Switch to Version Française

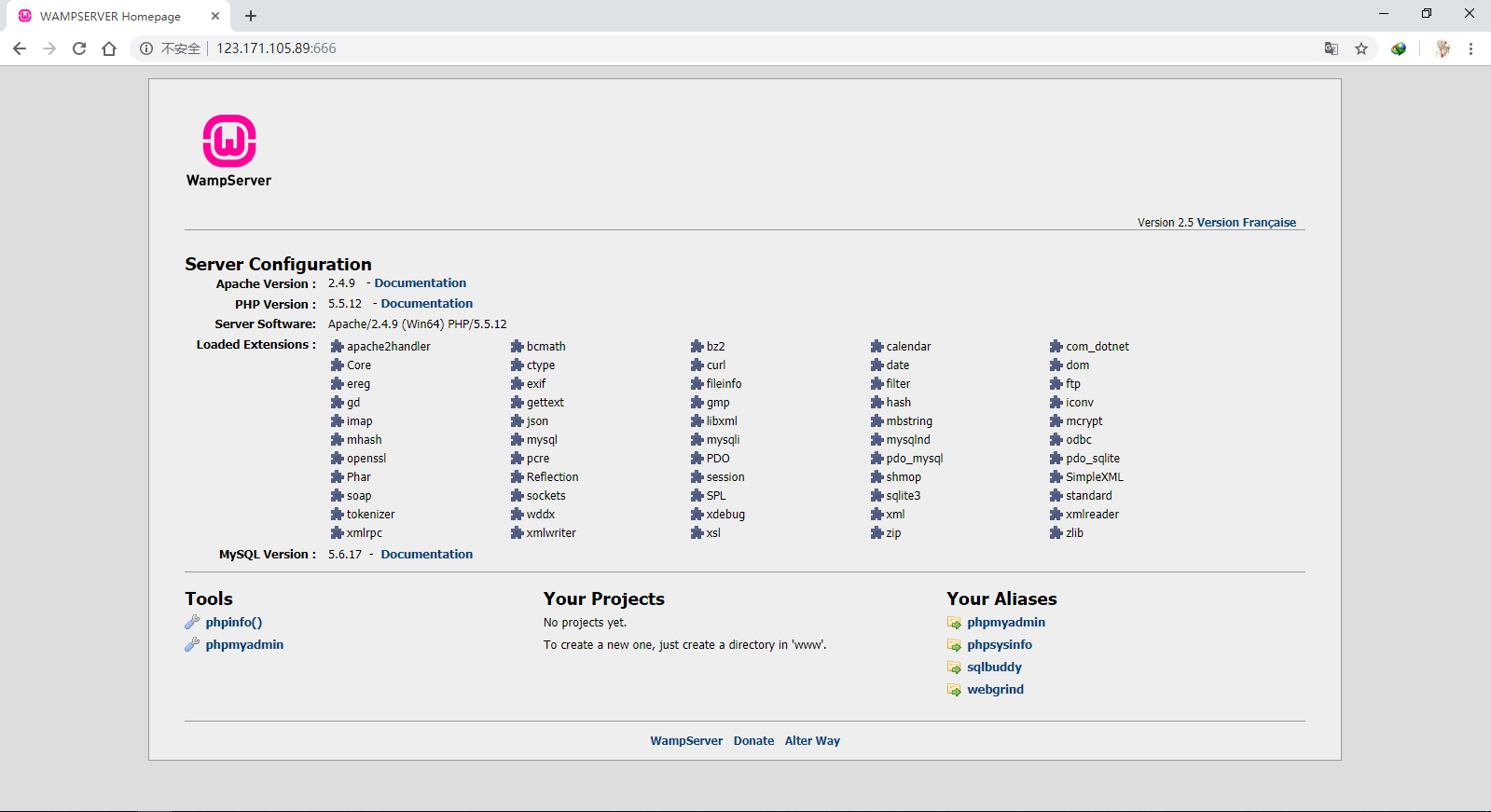pyautogui.click(x=1246, y=223)
